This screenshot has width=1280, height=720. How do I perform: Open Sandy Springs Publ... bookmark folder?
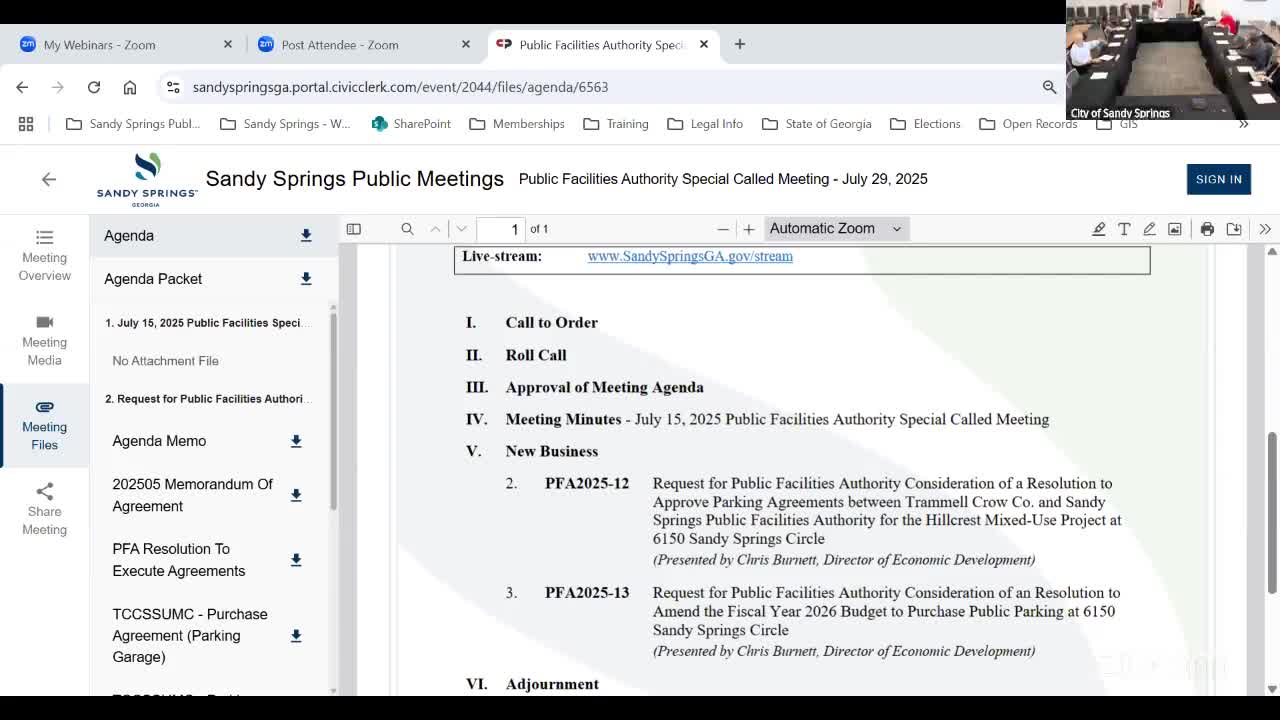click(133, 124)
